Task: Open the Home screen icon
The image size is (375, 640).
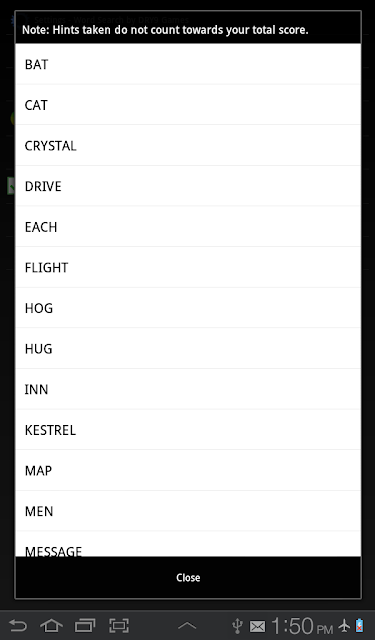Action: tap(51, 625)
